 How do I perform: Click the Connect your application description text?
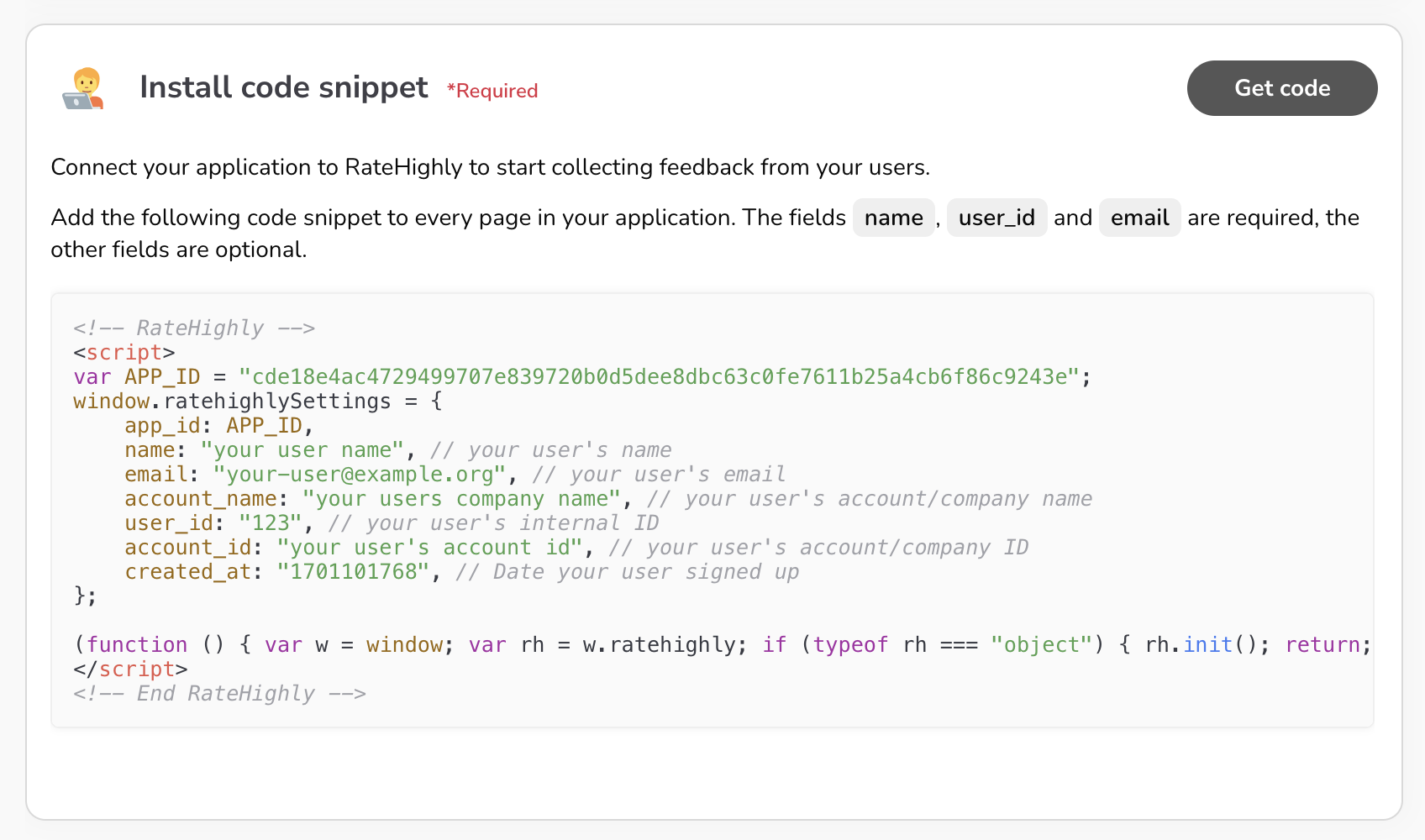point(490,167)
